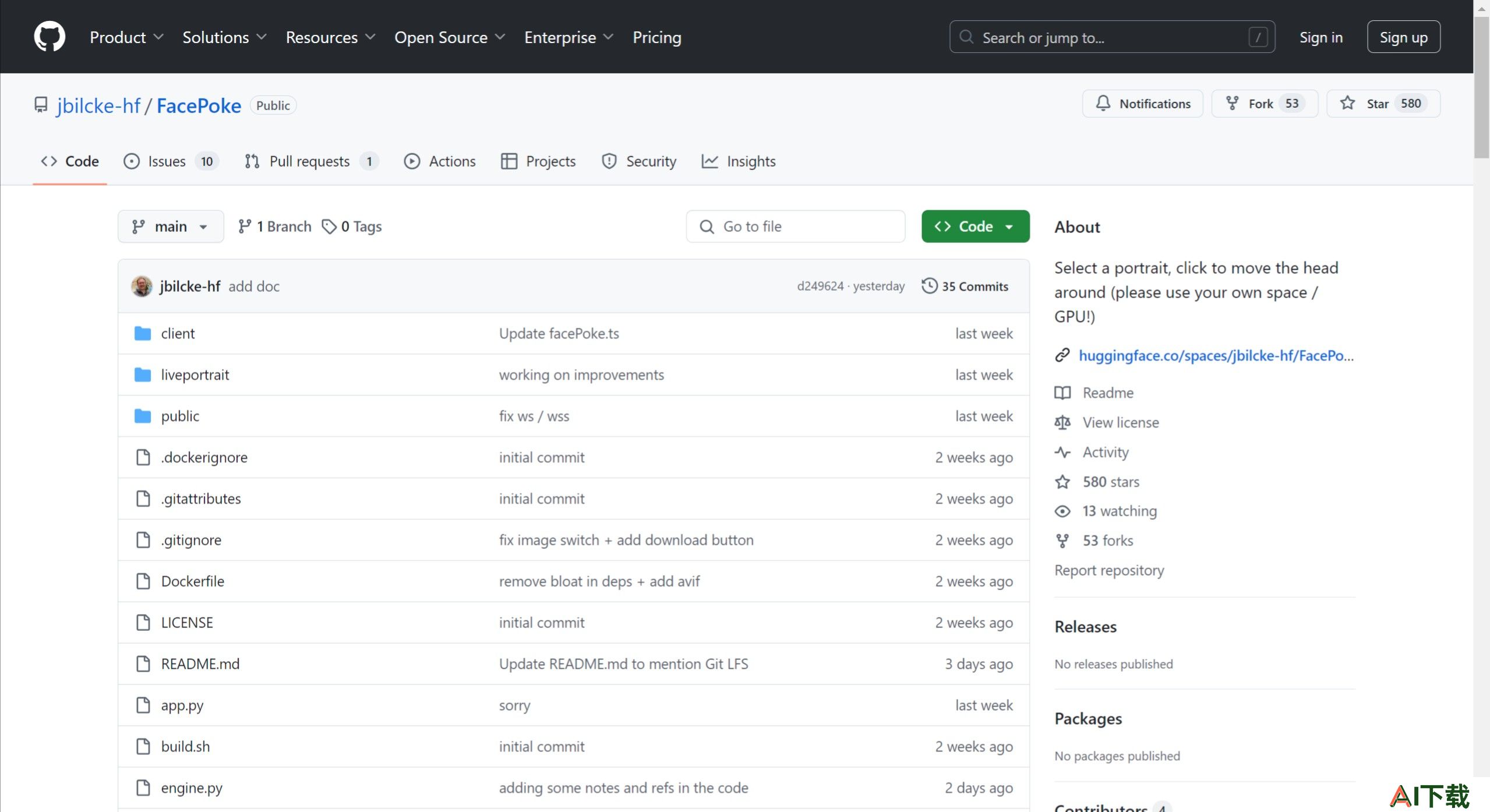1490x812 pixels.
Task: Click the book icon beside Readme
Action: tap(1062, 393)
